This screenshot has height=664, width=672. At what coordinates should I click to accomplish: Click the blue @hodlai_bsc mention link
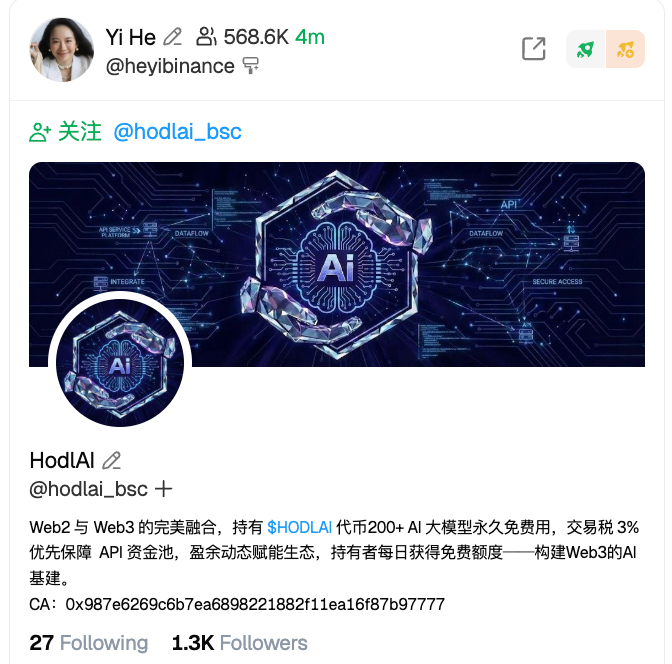(177, 132)
